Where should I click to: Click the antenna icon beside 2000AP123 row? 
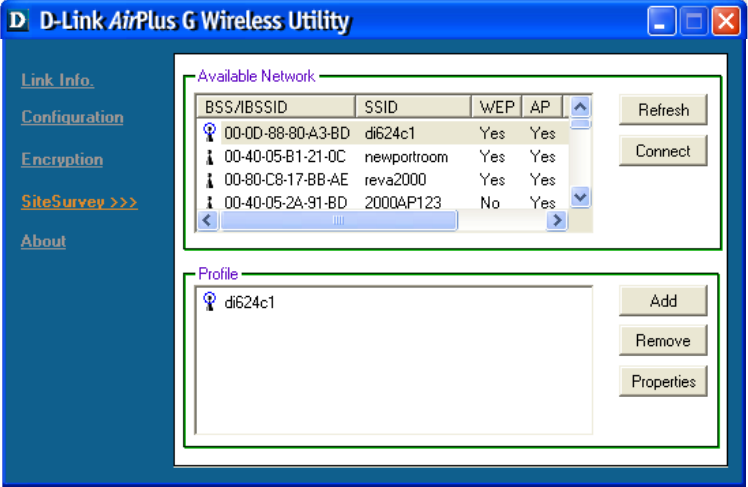click(209, 202)
